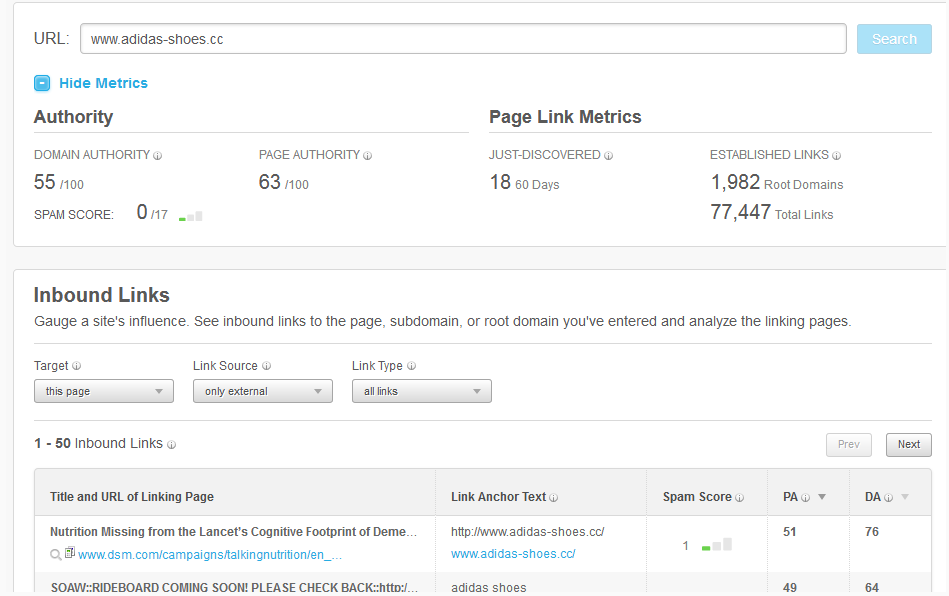The height and width of the screenshot is (596, 949).
Task: Click PA value 51
Action: 790,532
